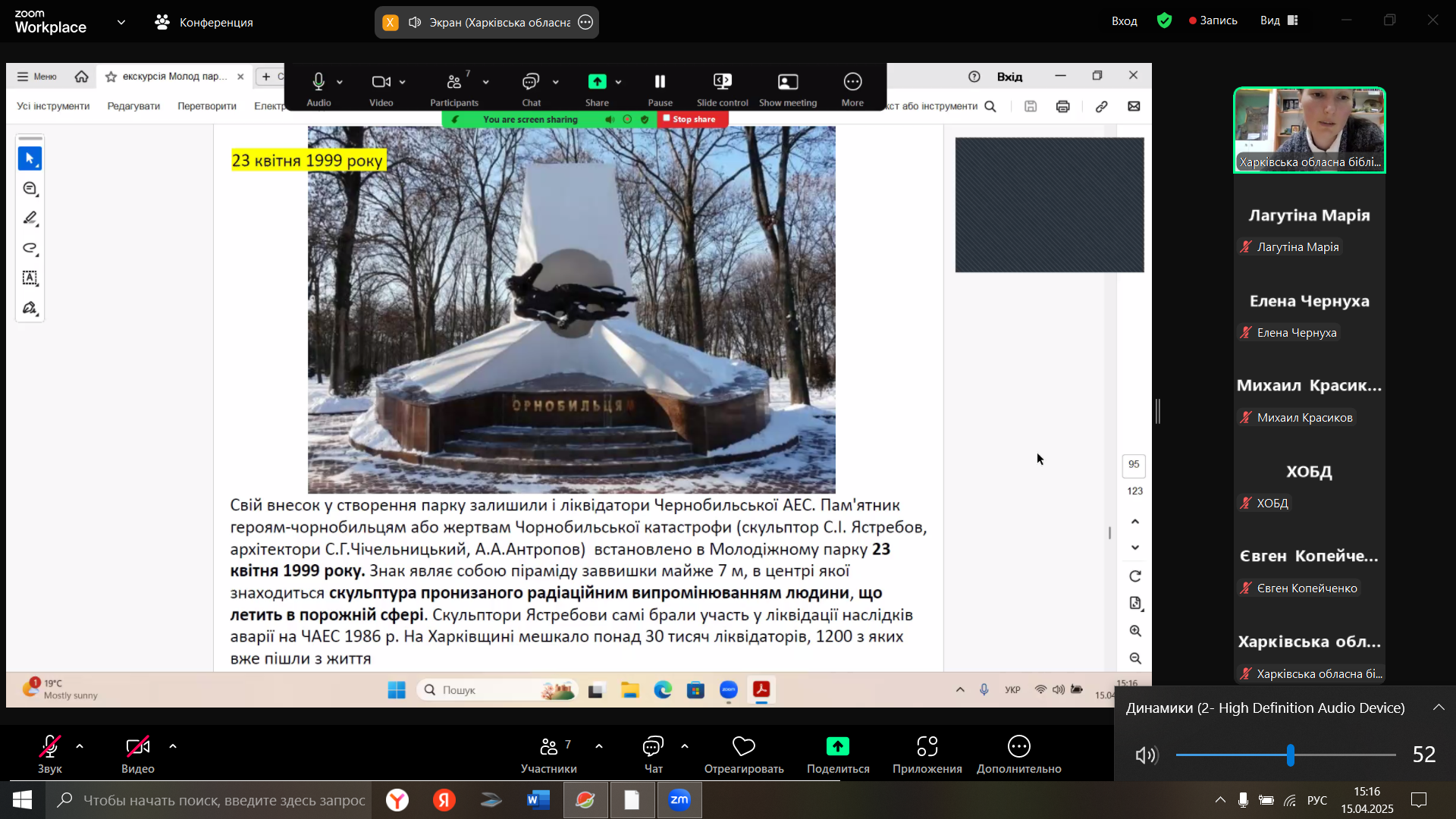Toggle the taskbar microphone tray icon
Image resolution: width=1456 pixels, height=819 pixels.
click(x=1243, y=800)
